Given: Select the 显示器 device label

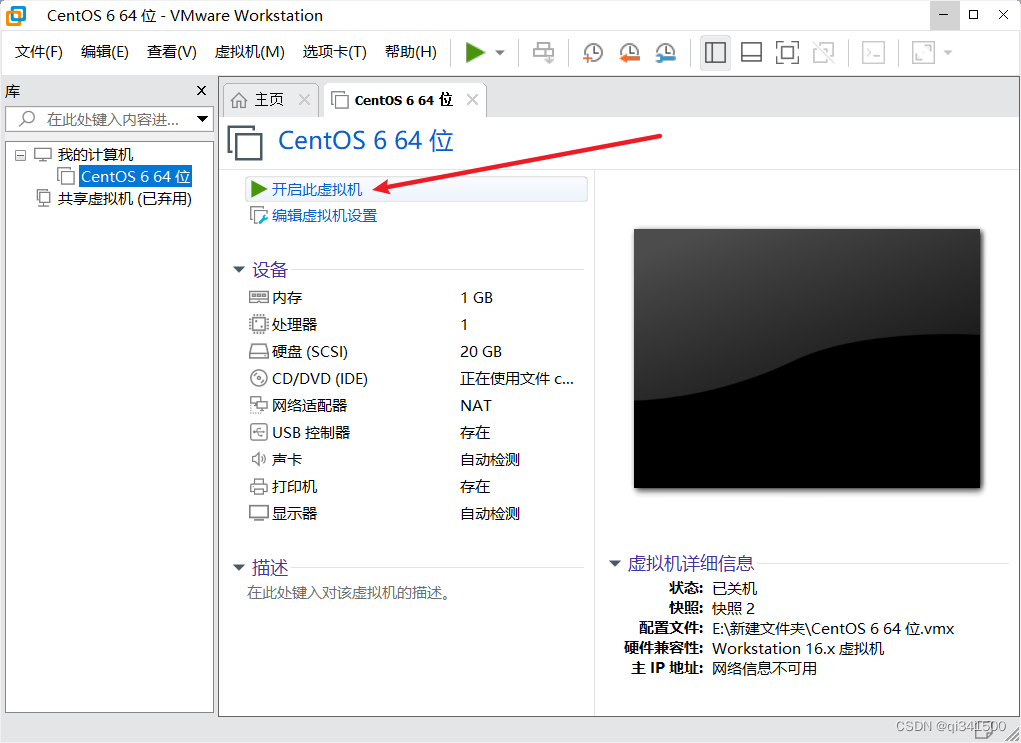Looking at the screenshot, I should (x=294, y=514).
